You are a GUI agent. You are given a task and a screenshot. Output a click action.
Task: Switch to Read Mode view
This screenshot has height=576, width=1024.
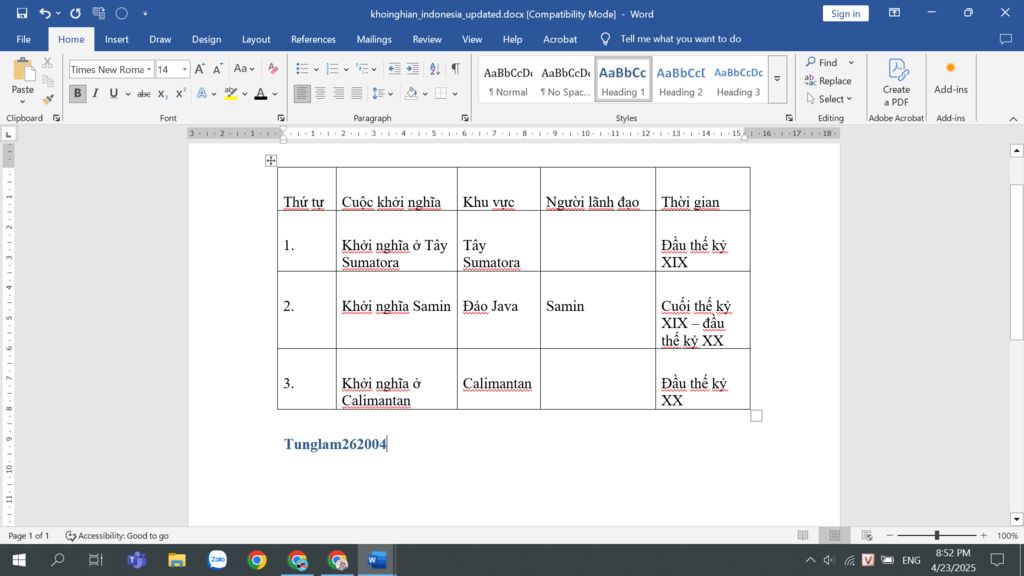(803, 536)
